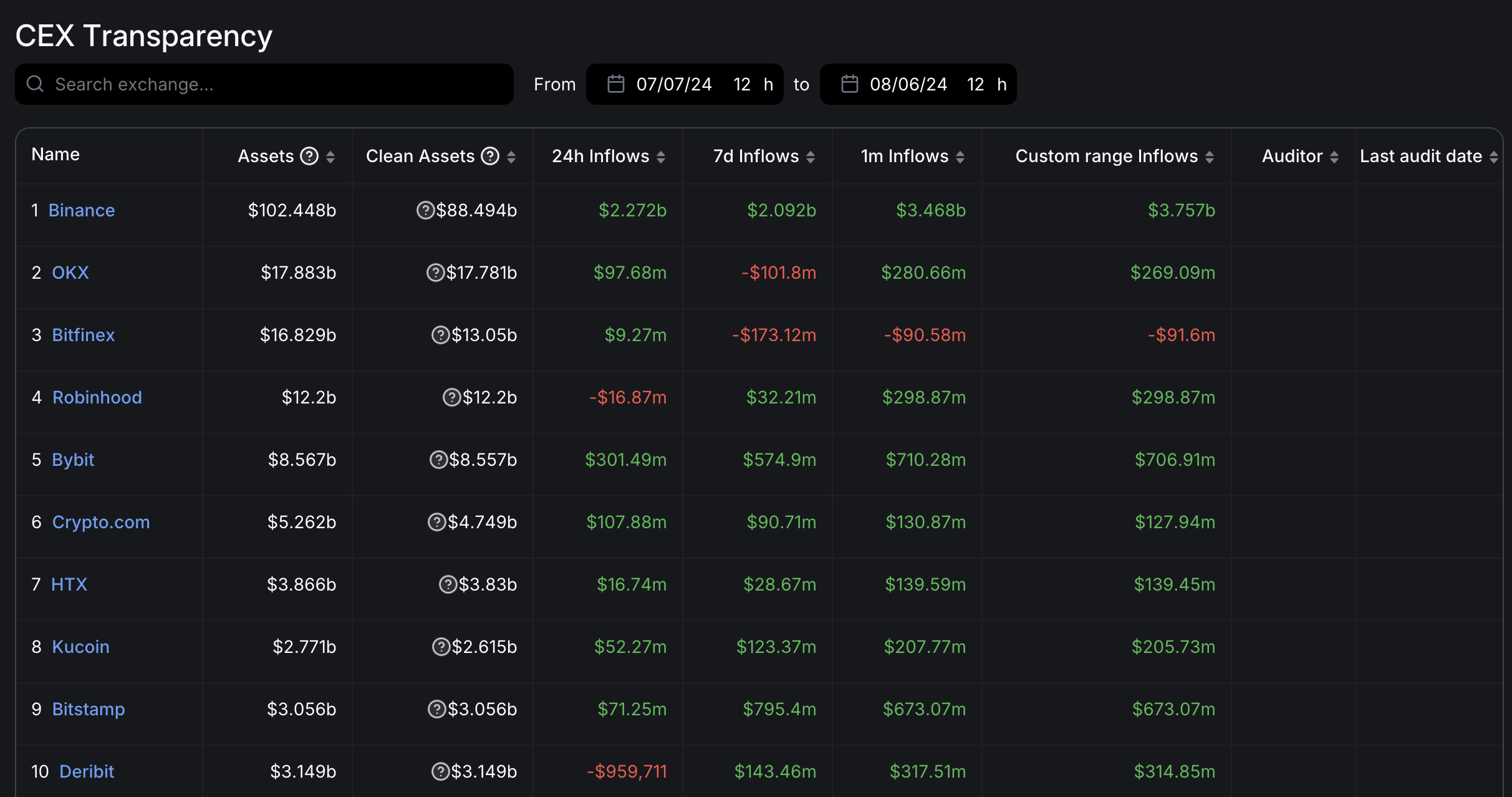Open the Kucoin exchange link
The image size is (1512, 797).
tap(81, 647)
